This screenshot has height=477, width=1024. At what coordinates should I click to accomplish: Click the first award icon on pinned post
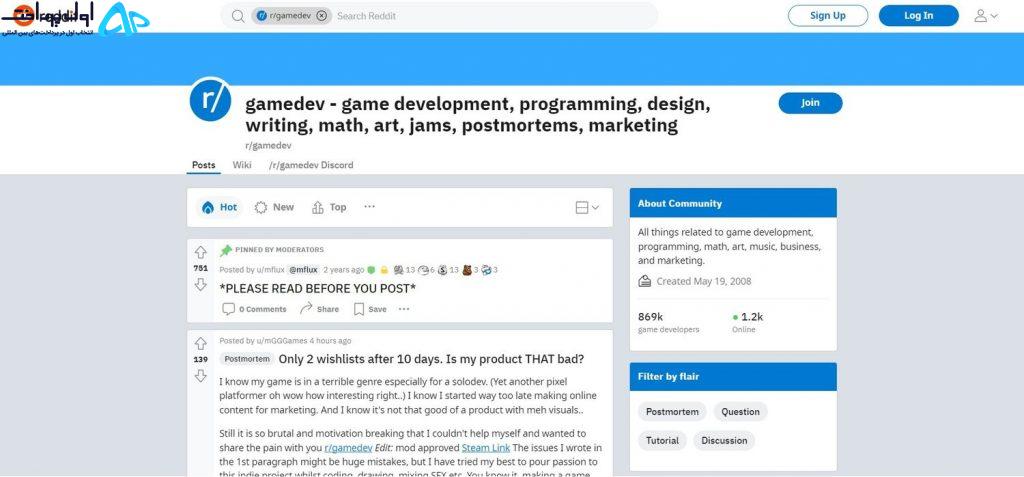click(398, 269)
